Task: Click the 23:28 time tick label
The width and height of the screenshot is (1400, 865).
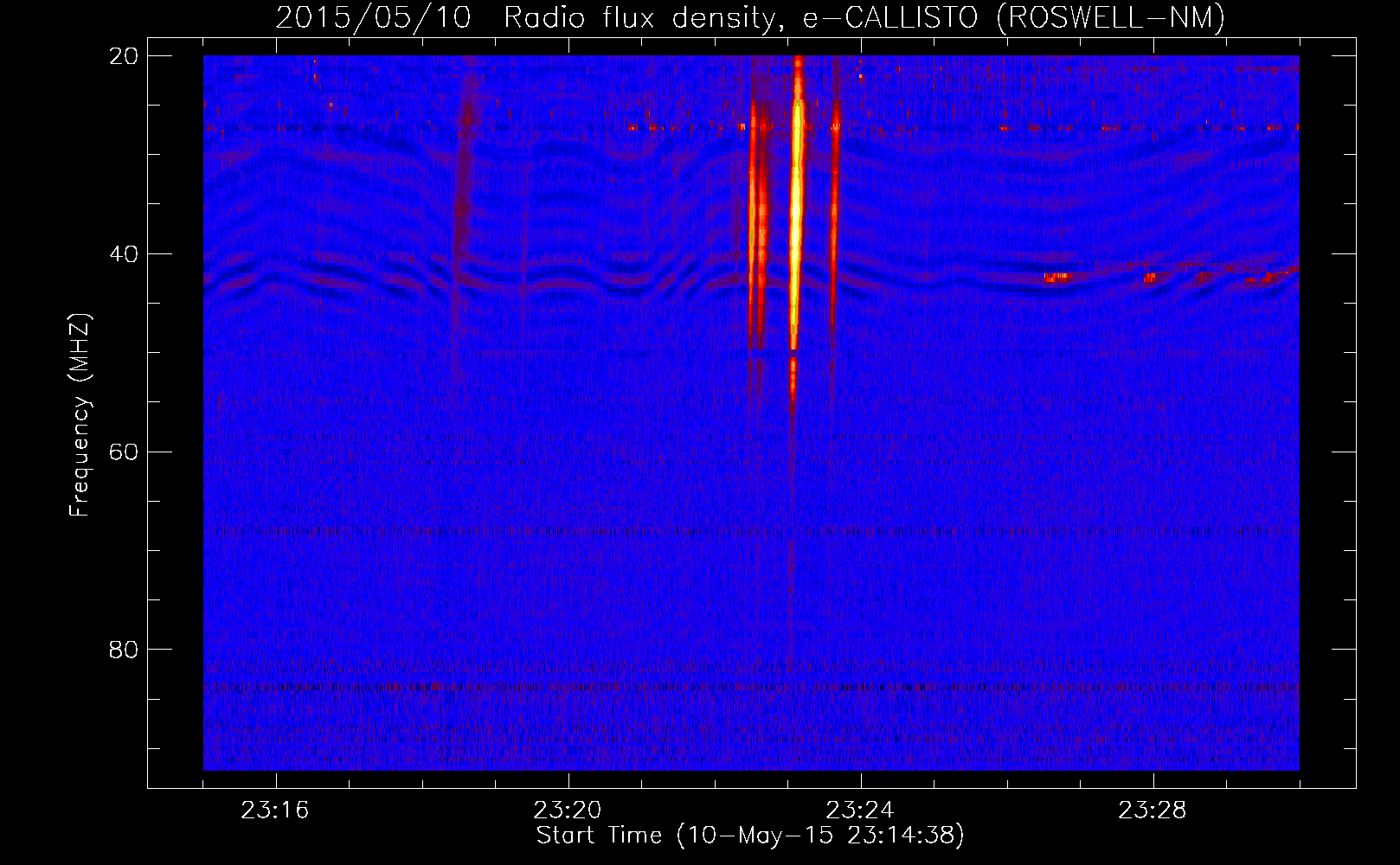Action: coord(1153,811)
